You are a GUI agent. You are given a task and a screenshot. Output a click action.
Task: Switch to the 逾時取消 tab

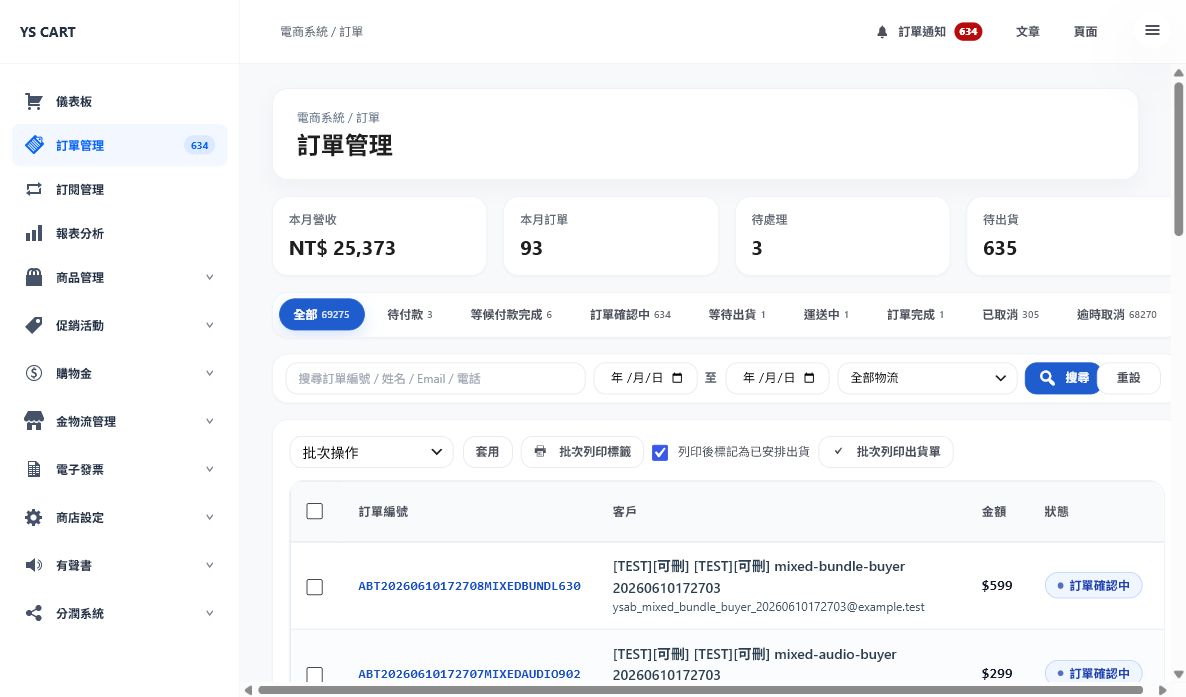click(x=1116, y=315)
